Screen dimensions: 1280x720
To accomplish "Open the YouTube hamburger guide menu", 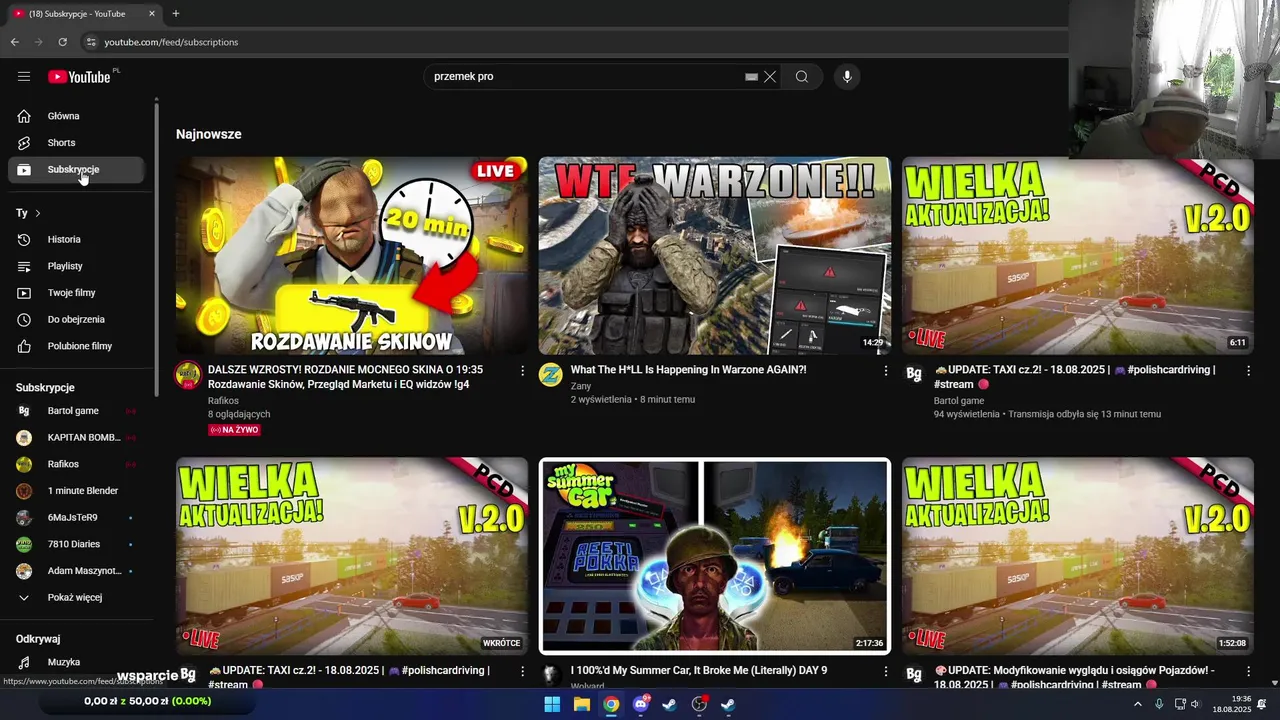I will pyautogui.click(x=24, y=76).
